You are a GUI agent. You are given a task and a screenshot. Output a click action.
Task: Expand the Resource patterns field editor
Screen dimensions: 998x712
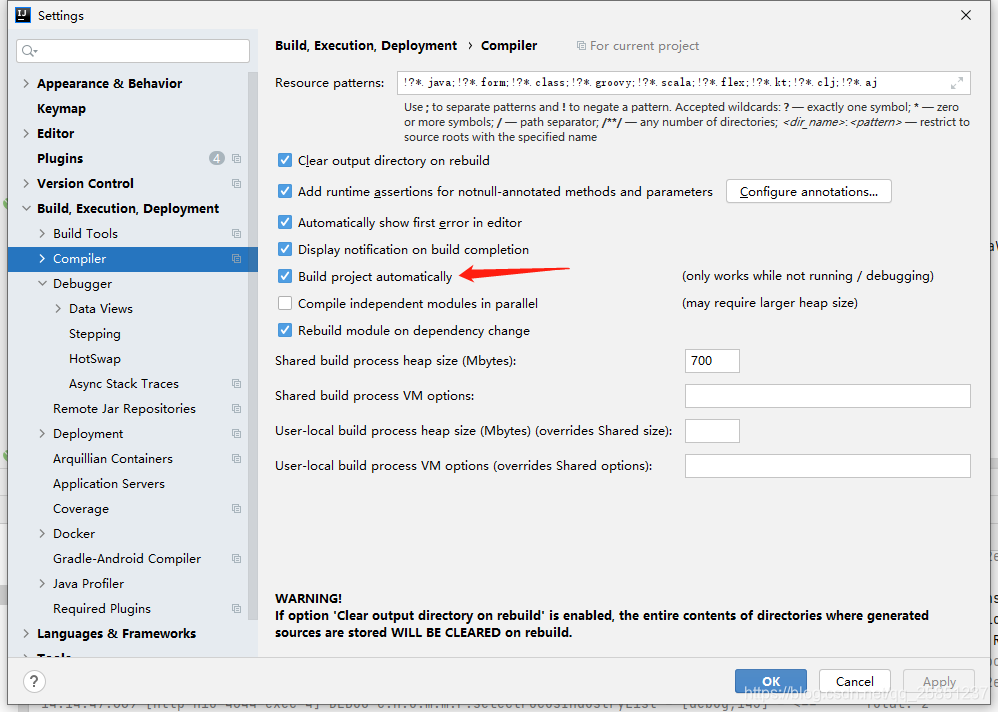pos(957,83)
